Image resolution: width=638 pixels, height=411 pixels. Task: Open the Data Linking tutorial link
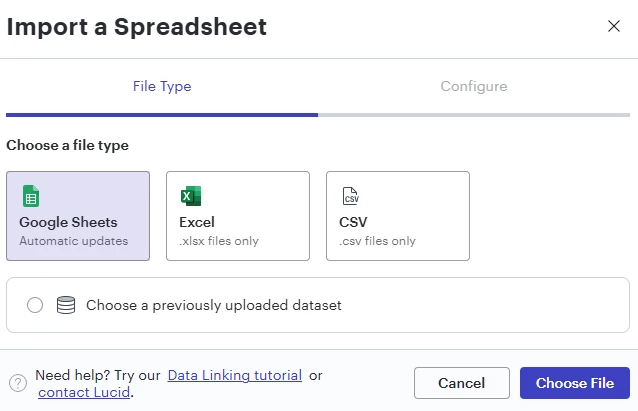235,375
